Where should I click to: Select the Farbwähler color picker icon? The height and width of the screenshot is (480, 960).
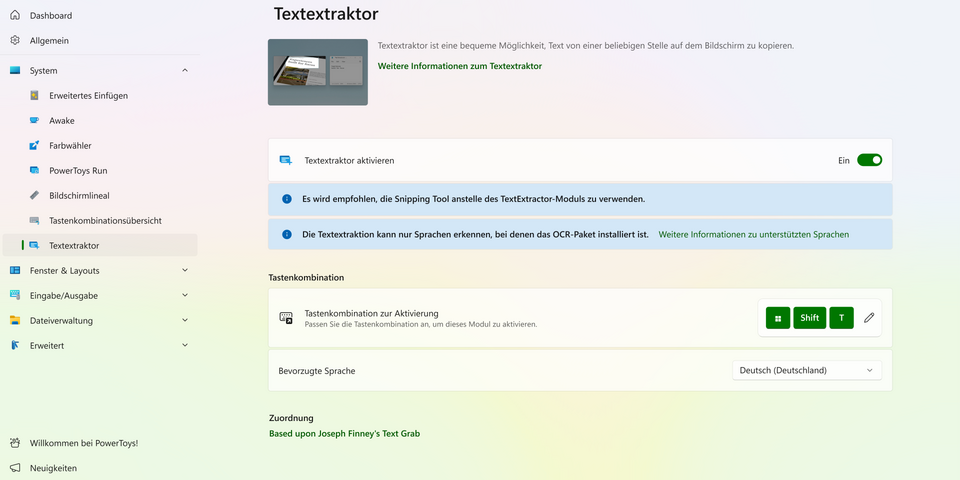tap(34, 146)
